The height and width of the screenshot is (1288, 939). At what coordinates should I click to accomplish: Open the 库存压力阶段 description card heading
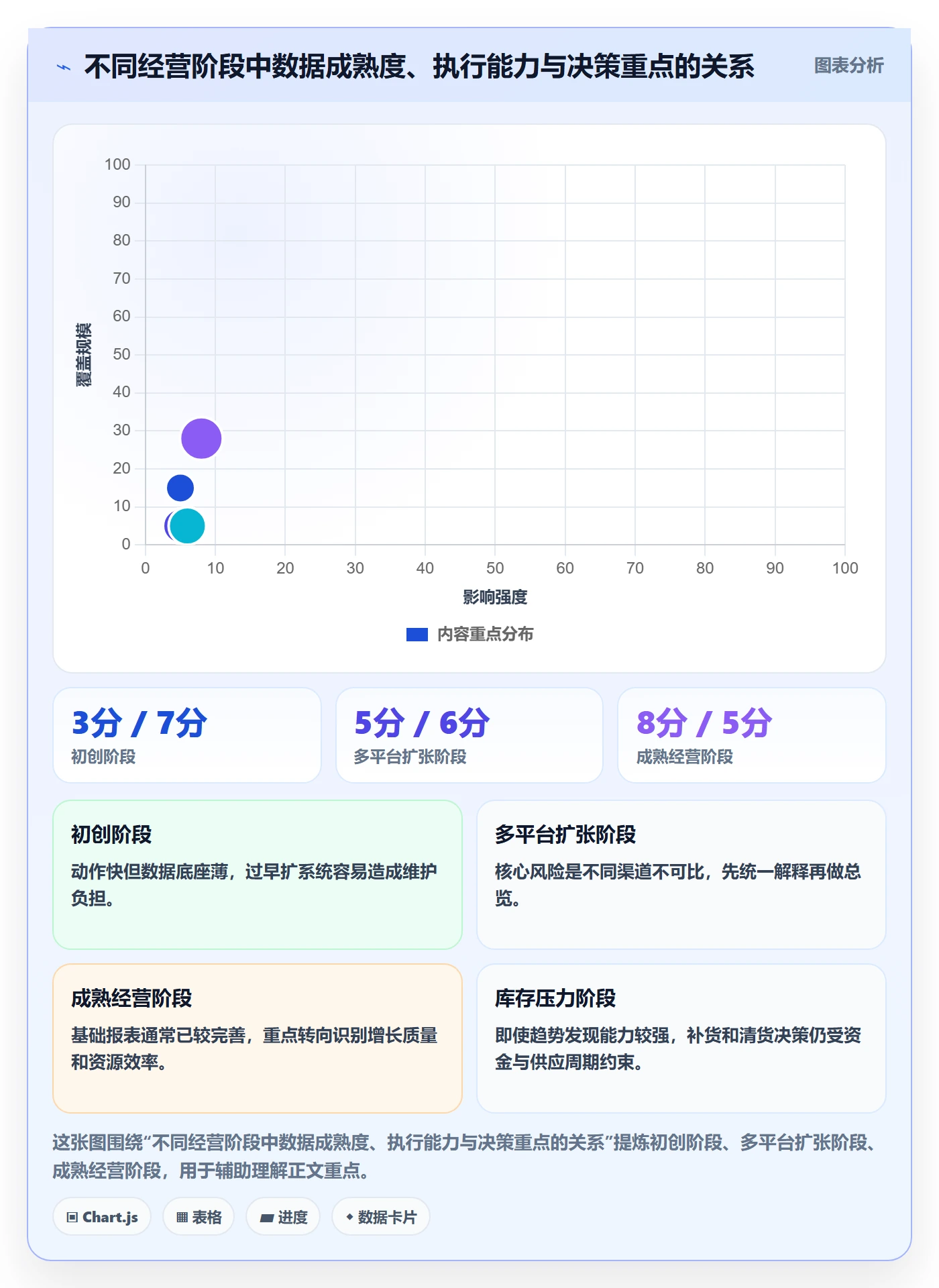point(555,998)
